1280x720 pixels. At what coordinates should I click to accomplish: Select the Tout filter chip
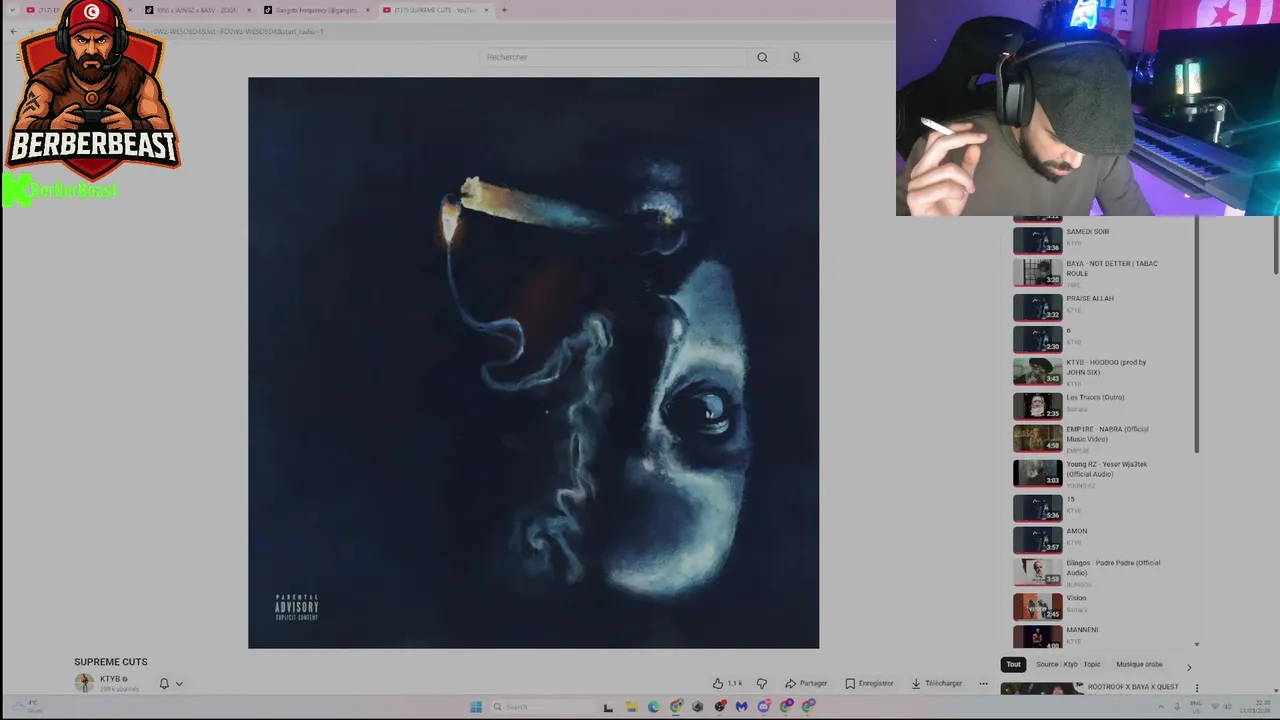point(1013,665)
